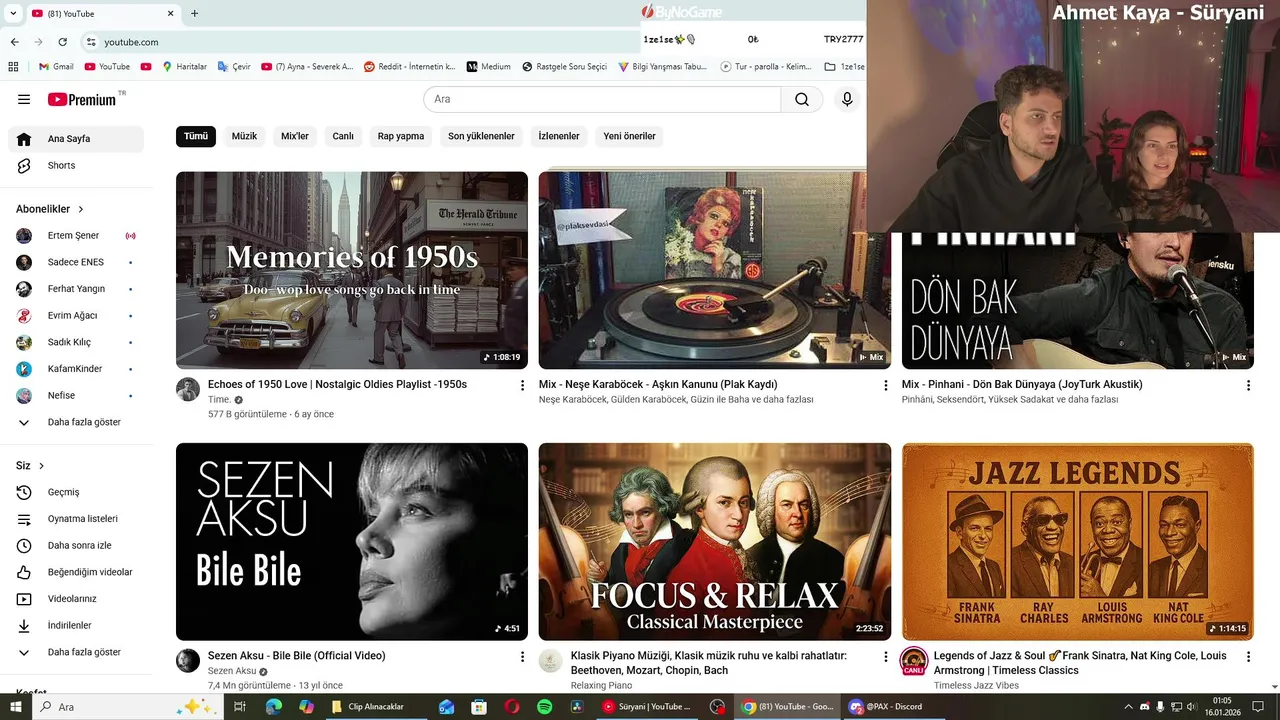The height and width of the screenshot is (720, 1280).
Task: Open Geçmiş watch history
Action: (x=76, y=492)
